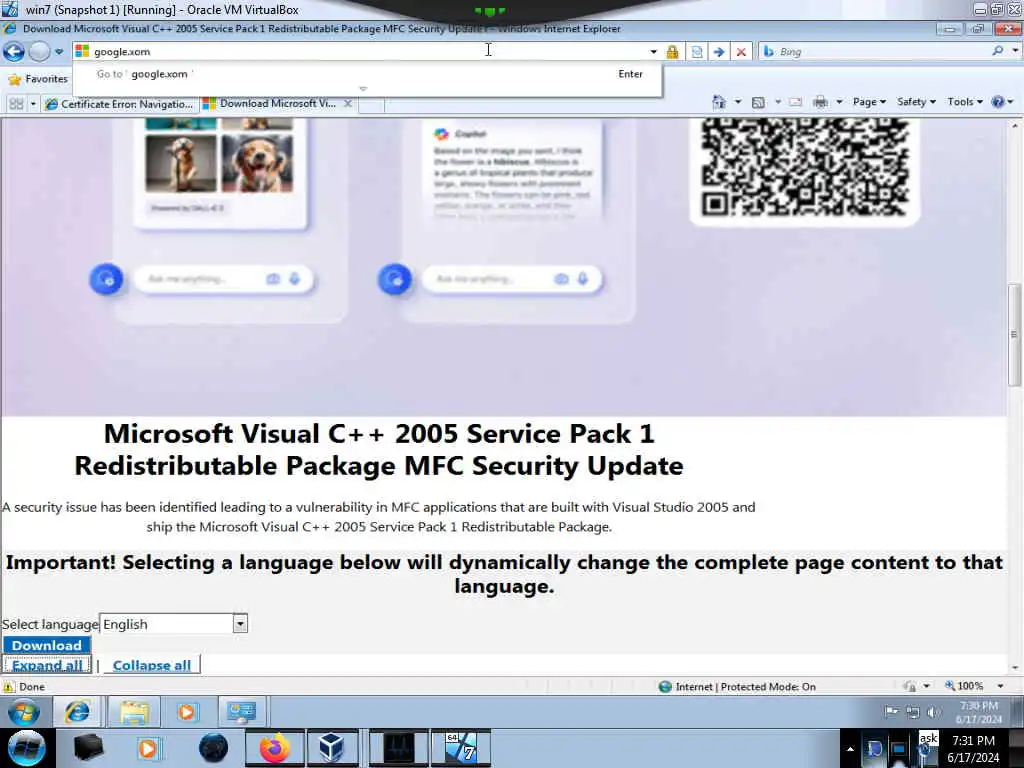
Task: Click the scrollbar down arrow
Action: pyautogui.click(x=1014, y=667)
